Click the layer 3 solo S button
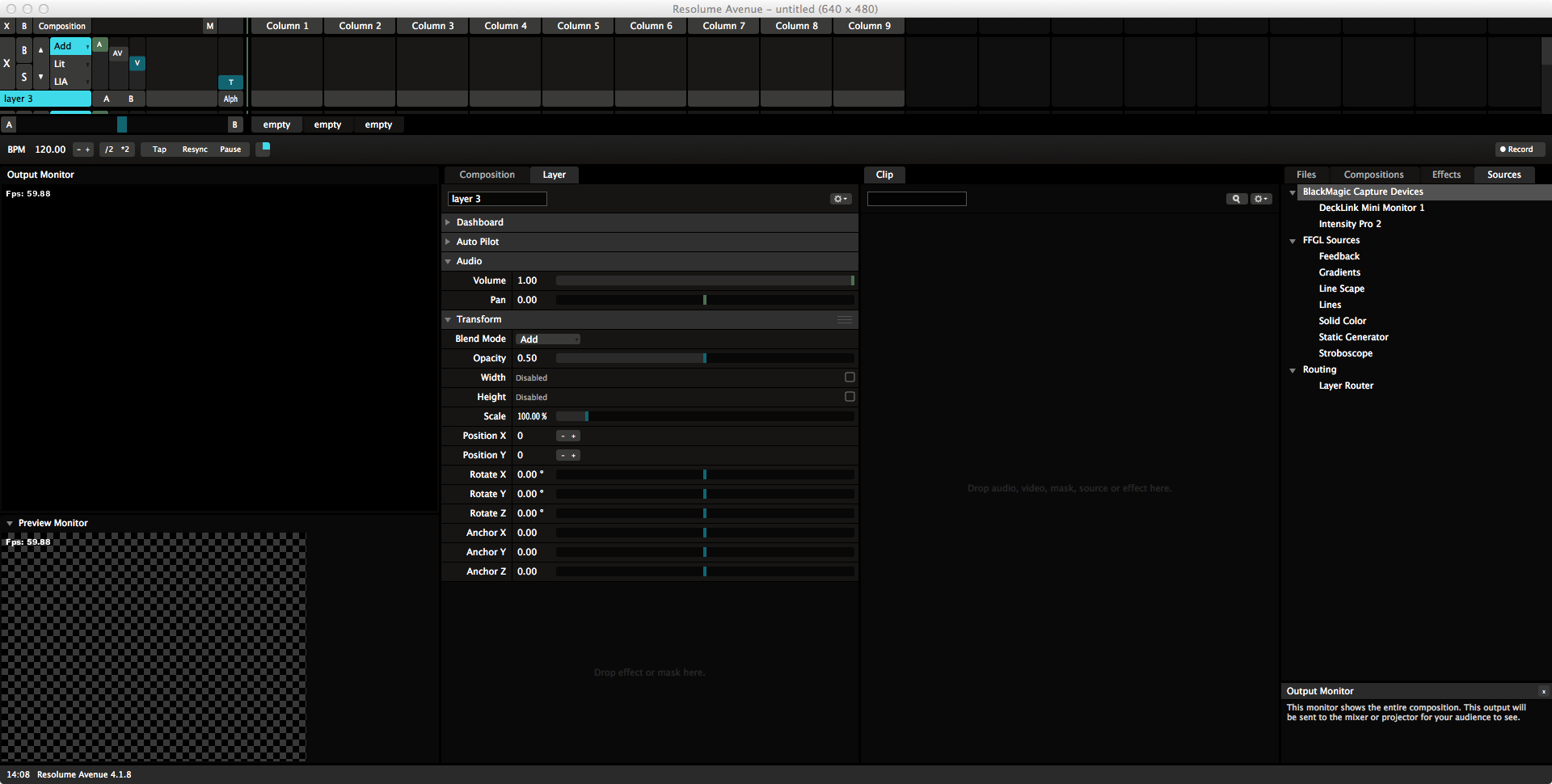Screen dimensions: 1552x784 [24, 78]
